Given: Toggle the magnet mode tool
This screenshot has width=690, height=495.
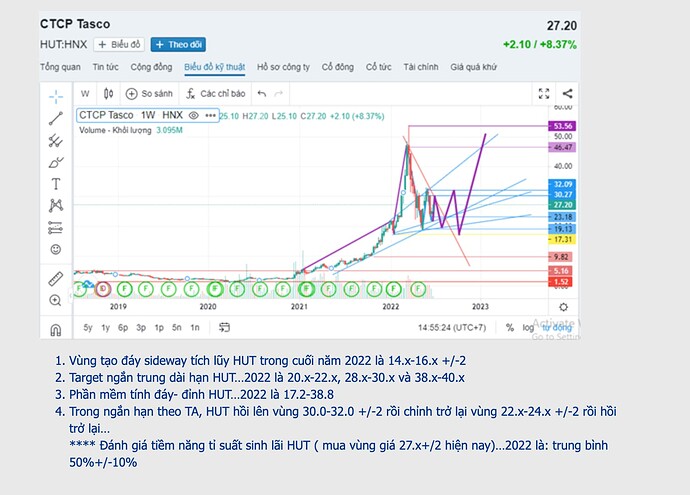Looking at the screenshot, I should (x=56, y=330).
